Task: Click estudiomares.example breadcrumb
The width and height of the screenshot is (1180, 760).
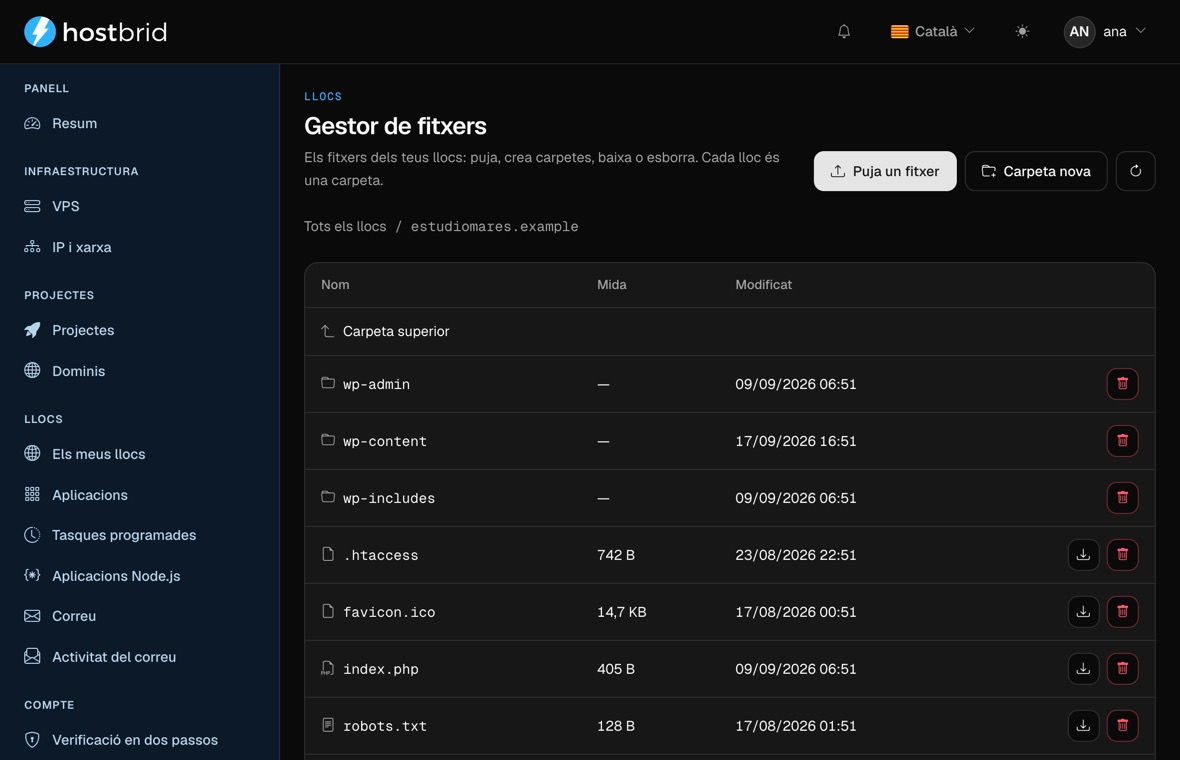Action: 494,226
